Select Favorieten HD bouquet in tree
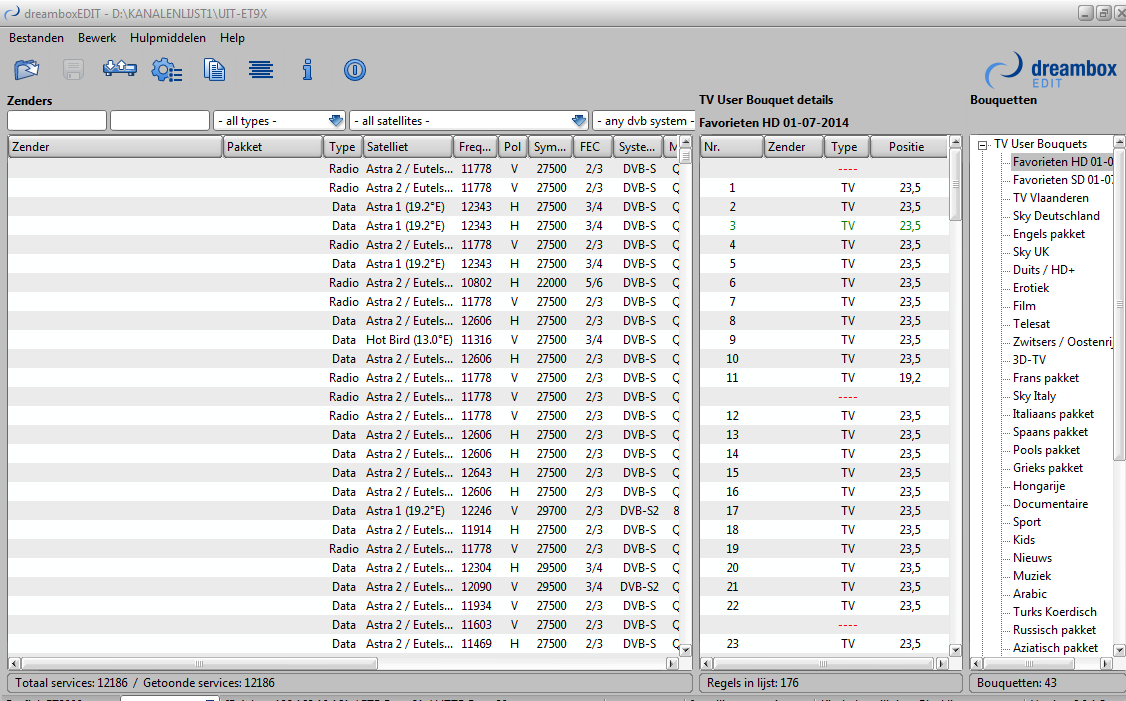 click(1062, 162)
